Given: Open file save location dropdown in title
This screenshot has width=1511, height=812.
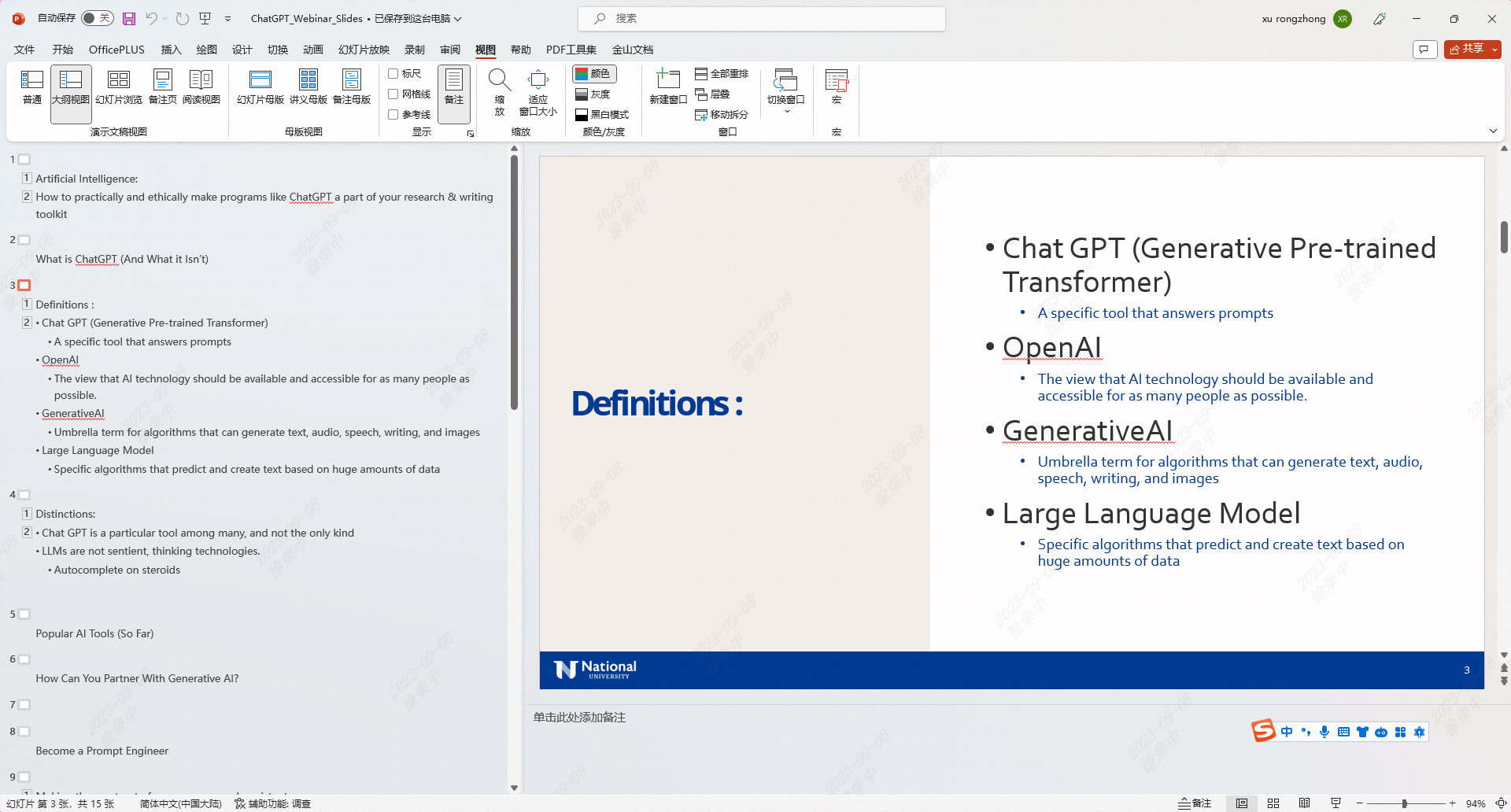Looking at the screenshot, I should click(457, 18).
